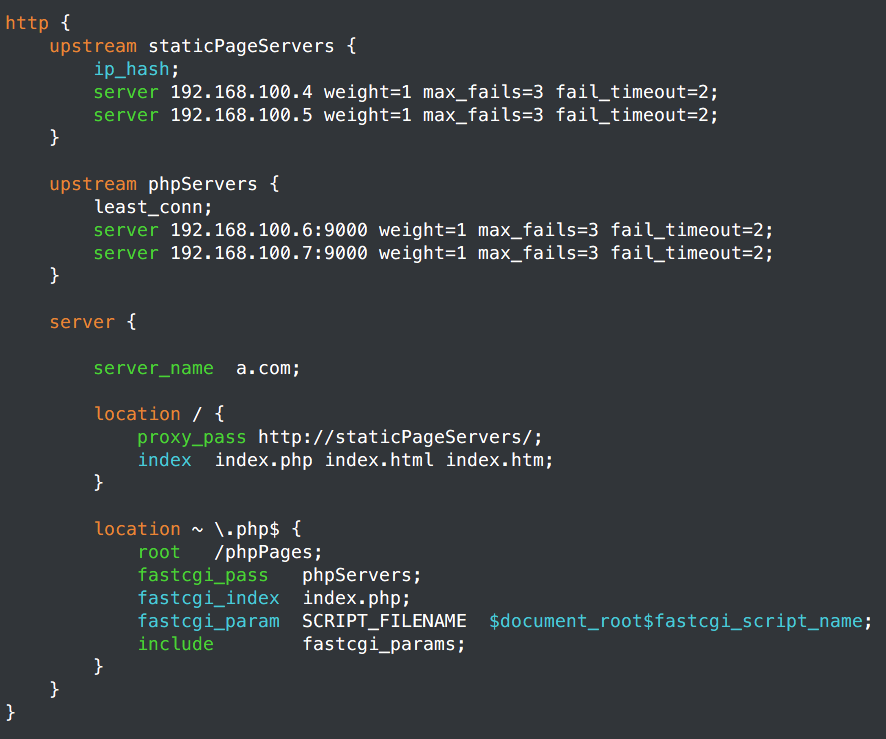The width and height of the screenshot is (886, 739).
Task: Click the phpServers upstream name
Action: tap(202, 184)
